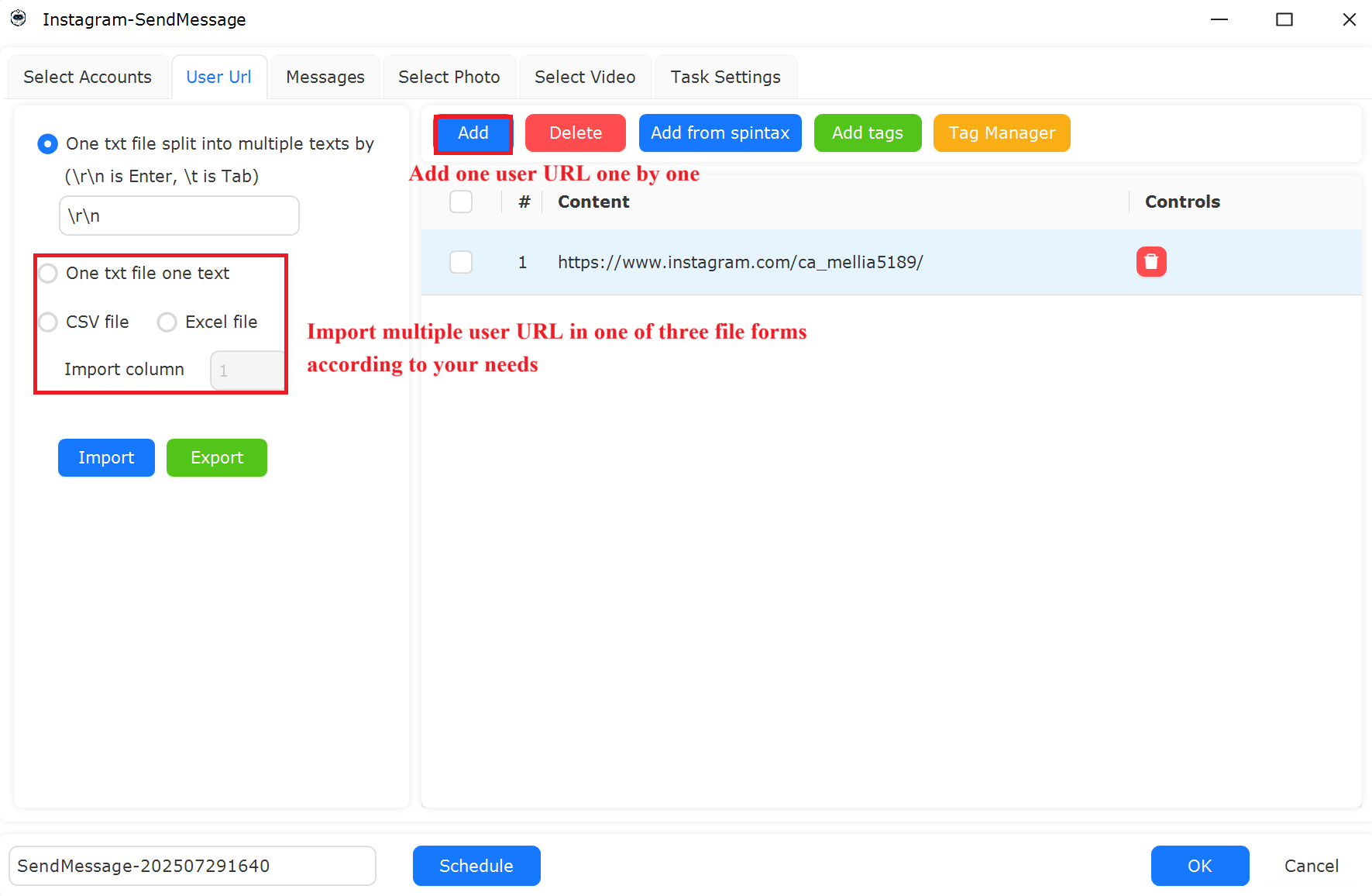The width and height of the screenshot is (1372, 896).
Task: Choose the CSV file radio option
Action: [48, 322]
